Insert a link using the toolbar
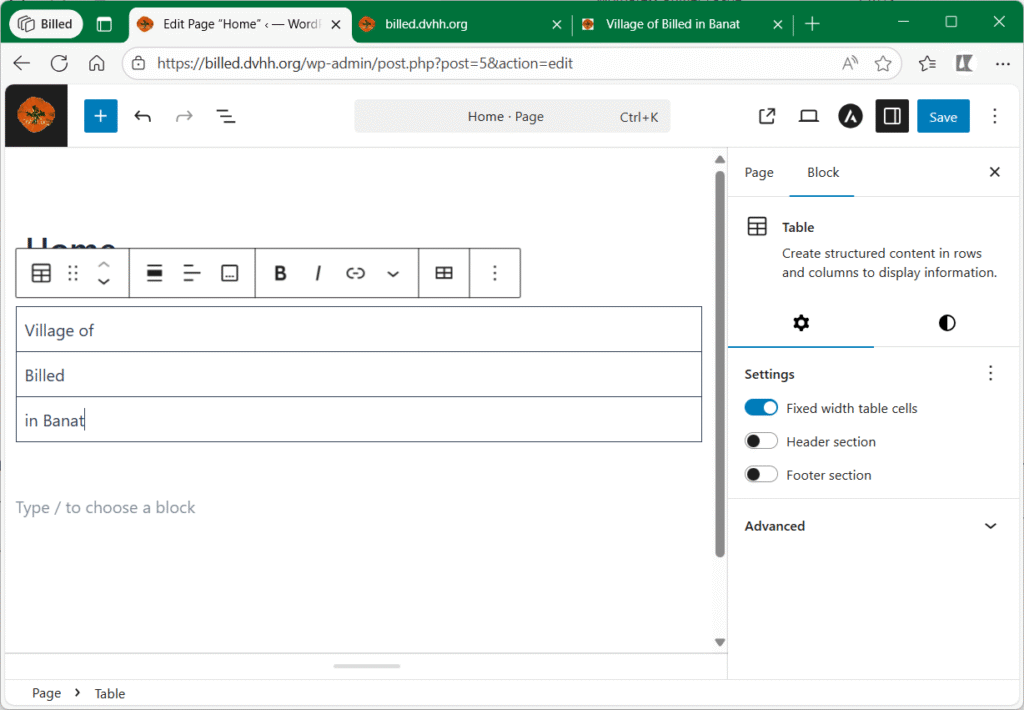Image resolution: width=1024 pixels, height=710 pixels. point(355,273)
